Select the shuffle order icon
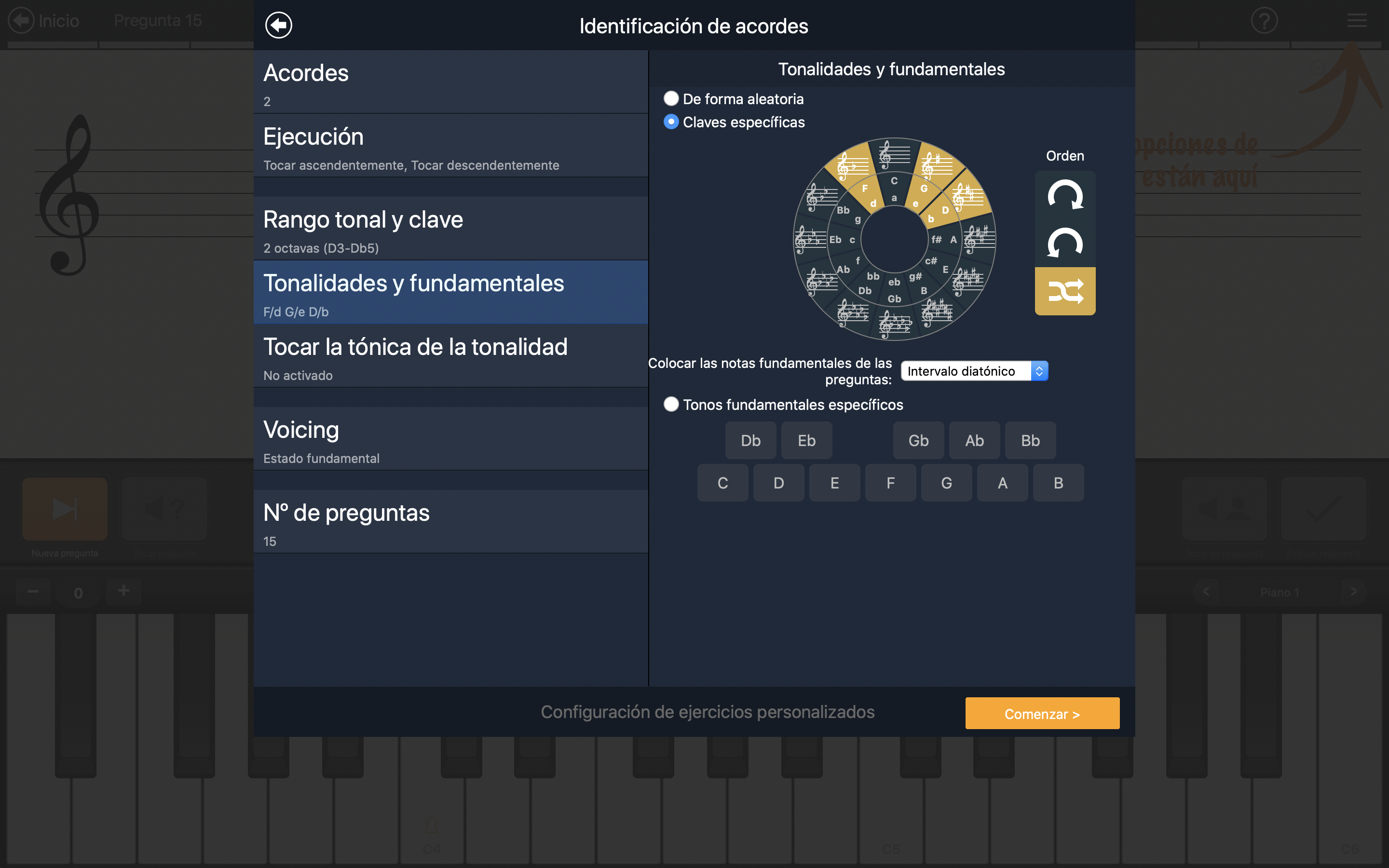Image resolution: width=1389 pixels, height=868 pixels. pos(1065,291)
